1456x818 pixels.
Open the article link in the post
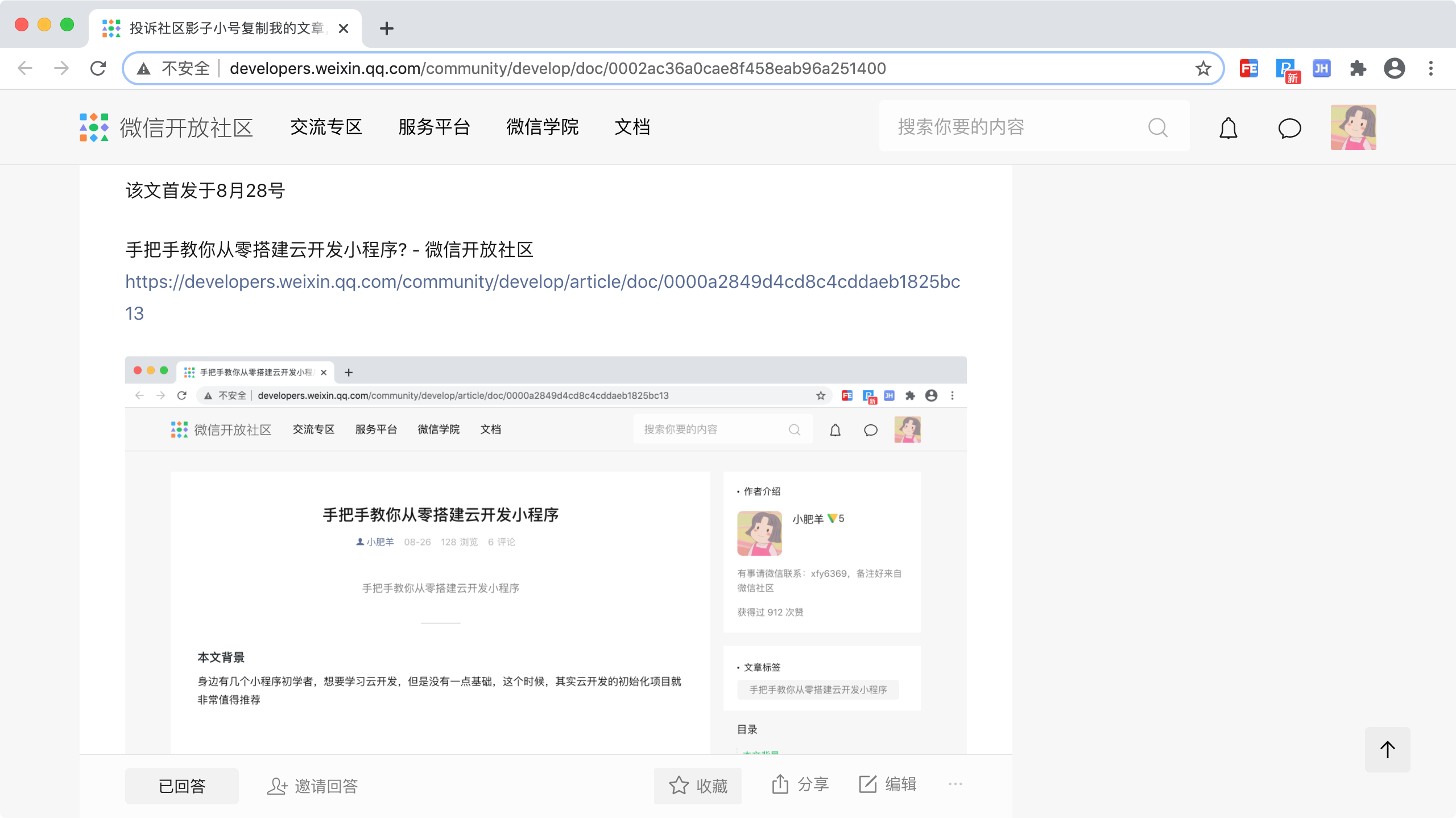pos(542,282)
